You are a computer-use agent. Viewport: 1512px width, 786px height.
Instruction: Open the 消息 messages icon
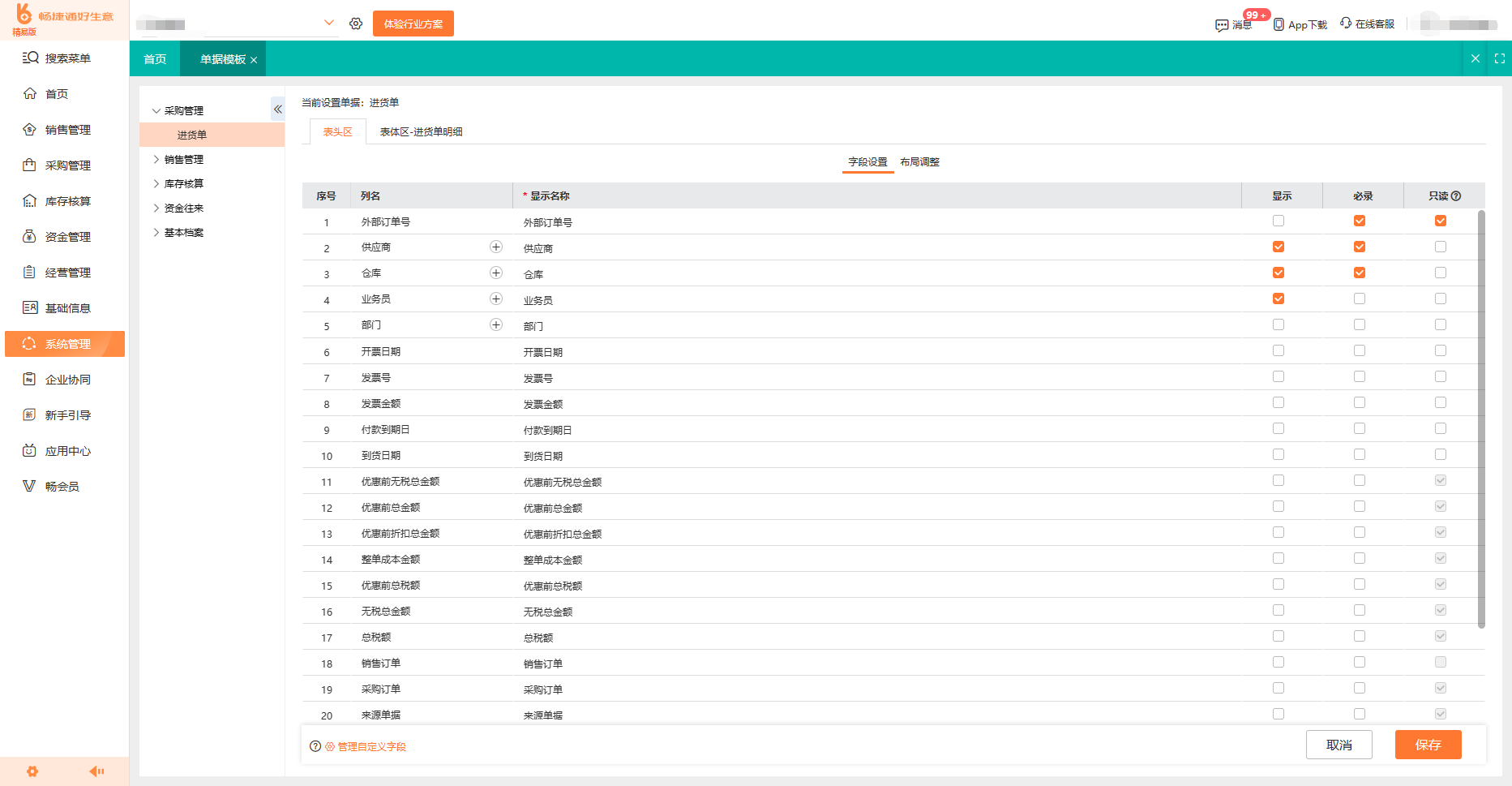point(1222,25)
